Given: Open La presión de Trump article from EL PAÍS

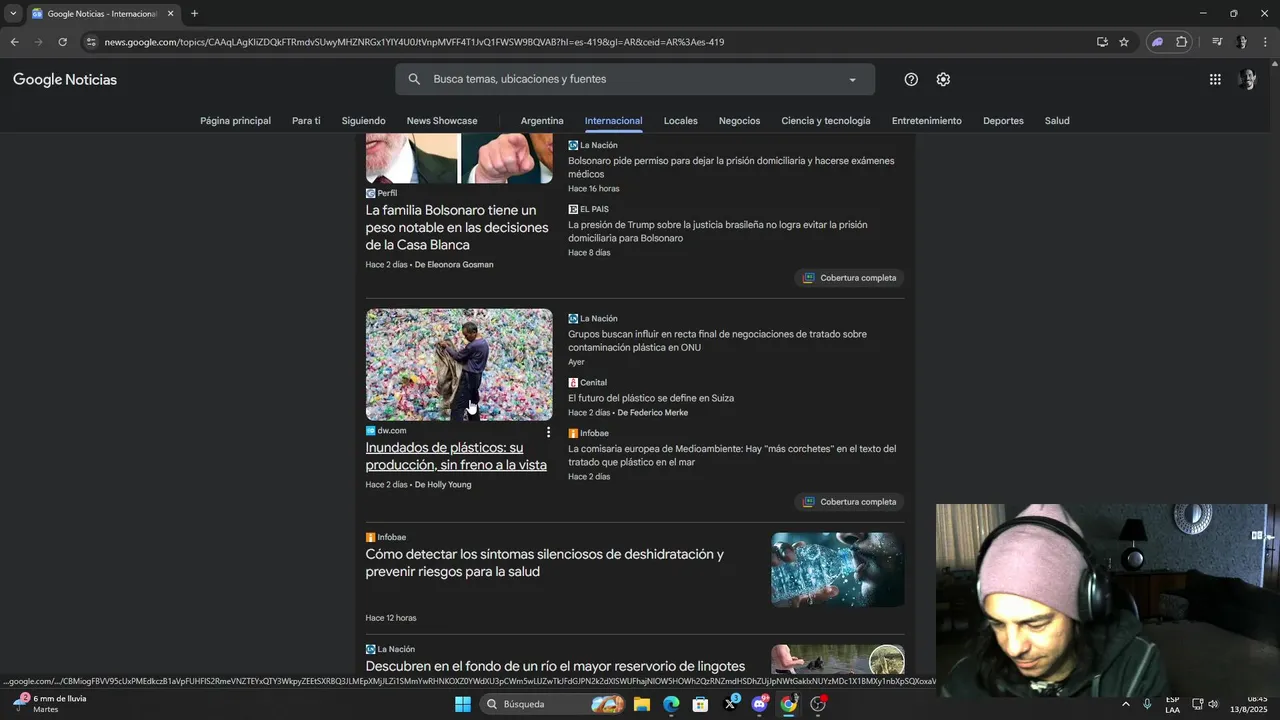Looking at the screenshot, I should tap(718, 232).
